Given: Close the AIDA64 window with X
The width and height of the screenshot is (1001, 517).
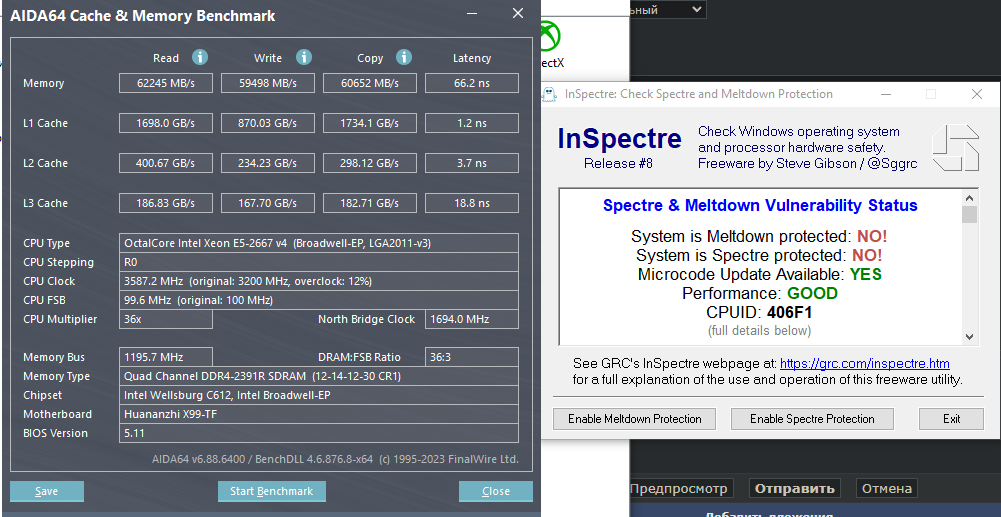Looking at the screenshot, I should point(518,13).
